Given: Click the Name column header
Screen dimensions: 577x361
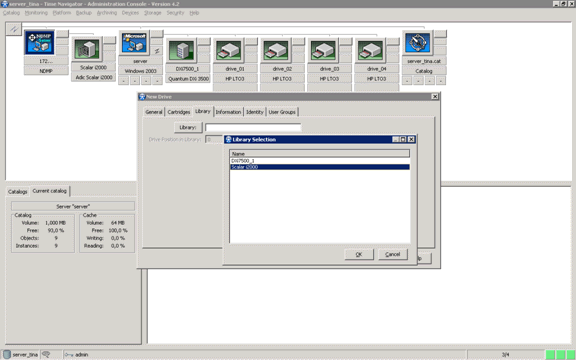Looking at the screenshot, I should pos(319,153).
